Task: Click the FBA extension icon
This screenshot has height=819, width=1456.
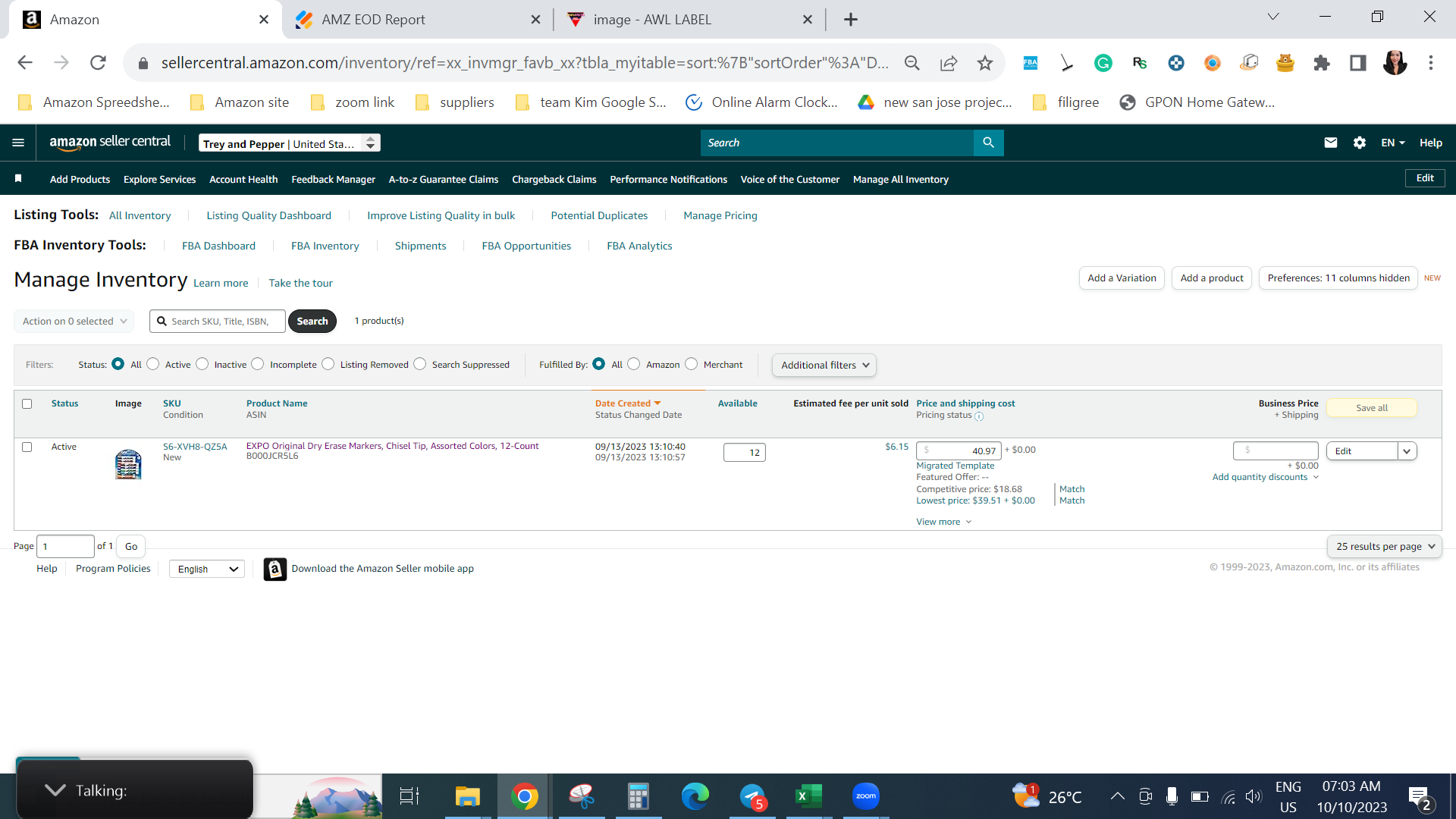Action: pyautogui.click(x=1031, y=63)
